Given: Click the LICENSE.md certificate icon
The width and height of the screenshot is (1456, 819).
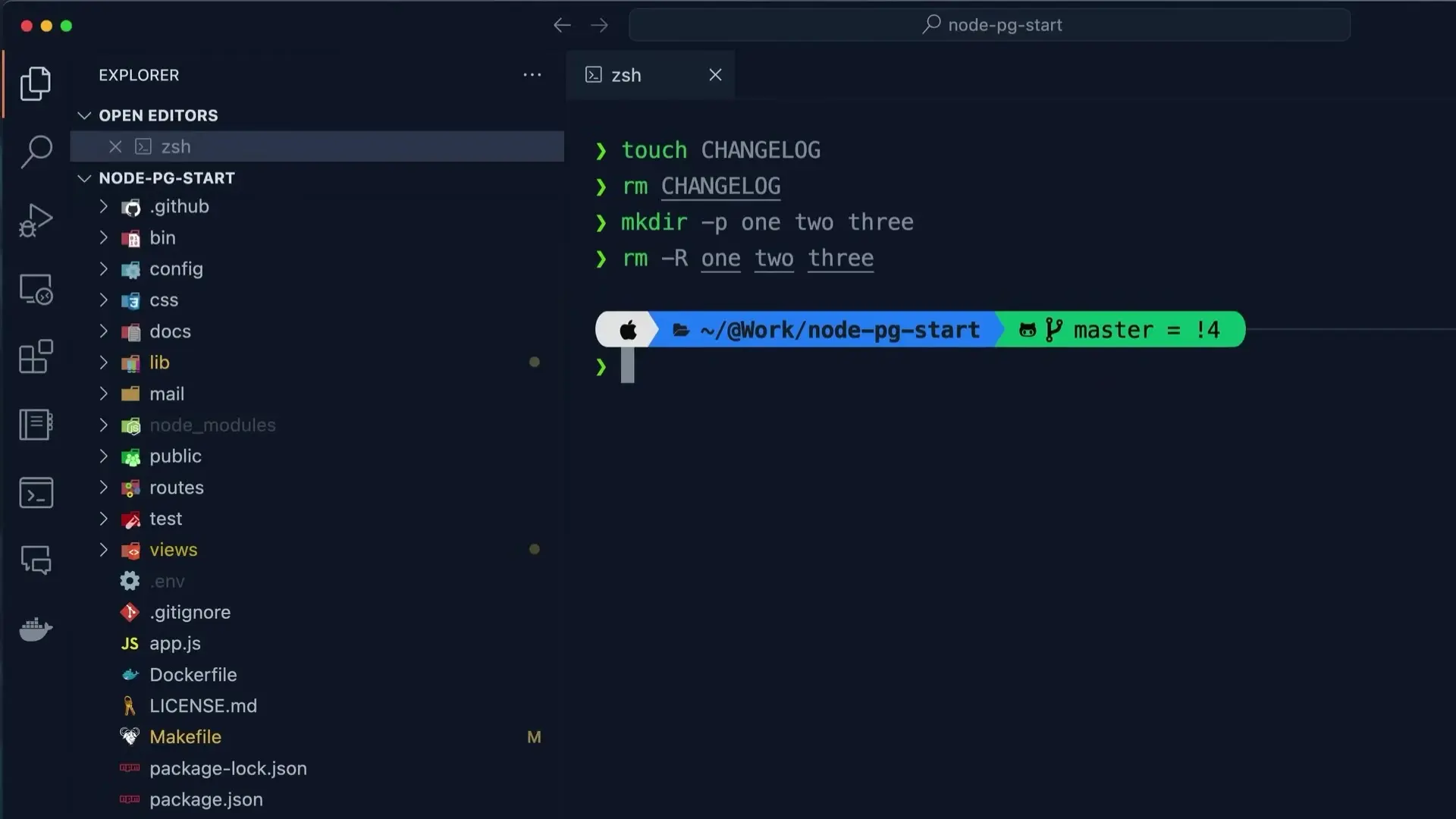Looking at the screenshot, I should tap(130, 706).
